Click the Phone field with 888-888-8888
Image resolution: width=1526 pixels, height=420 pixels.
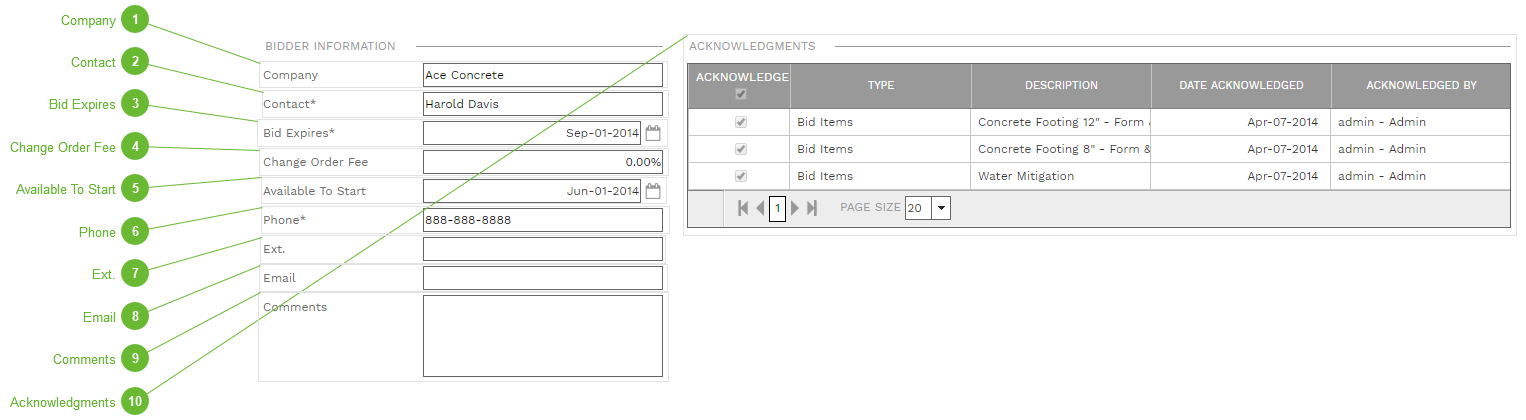pos(543,220)
